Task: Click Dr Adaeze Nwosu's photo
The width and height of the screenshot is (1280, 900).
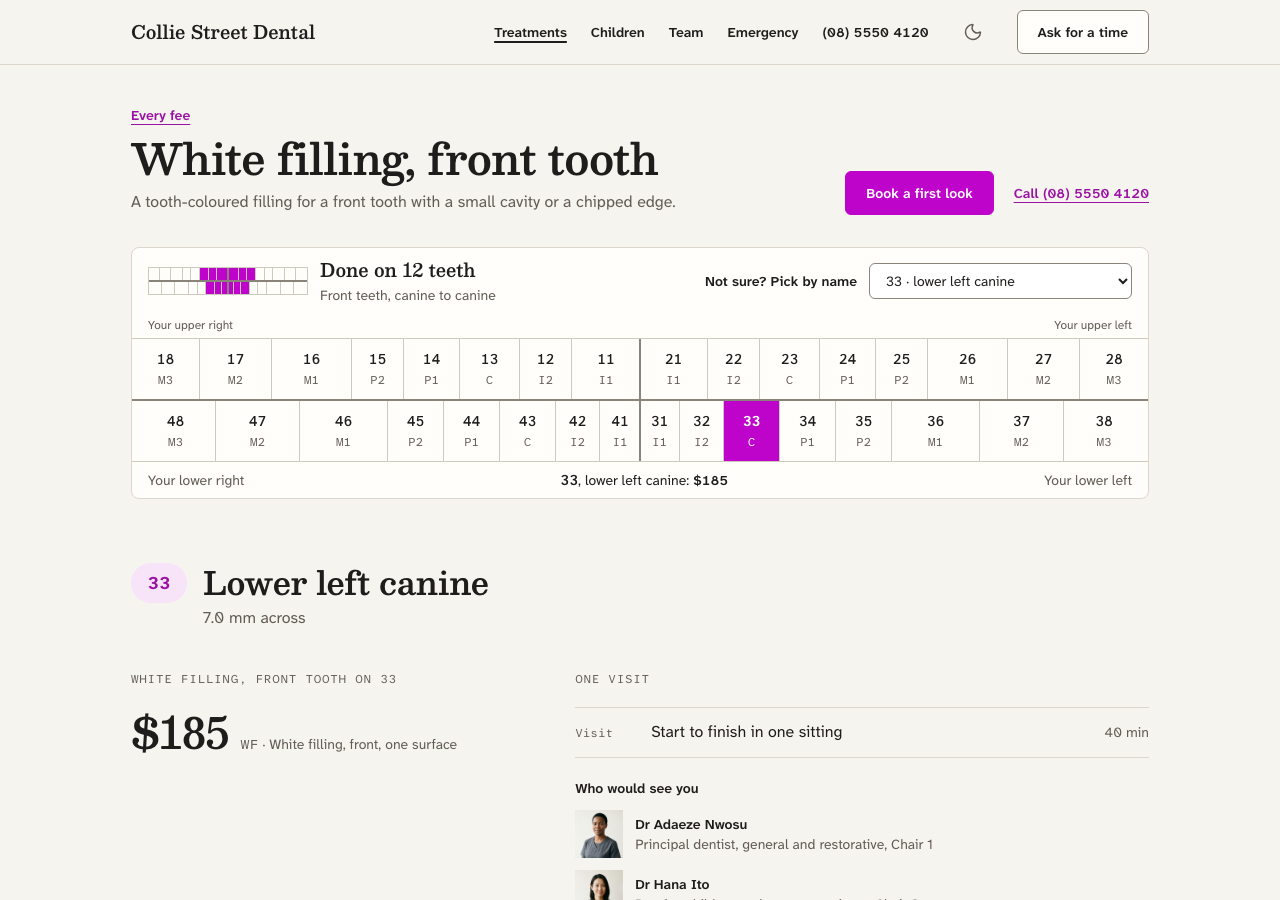Action: (599, 834)
